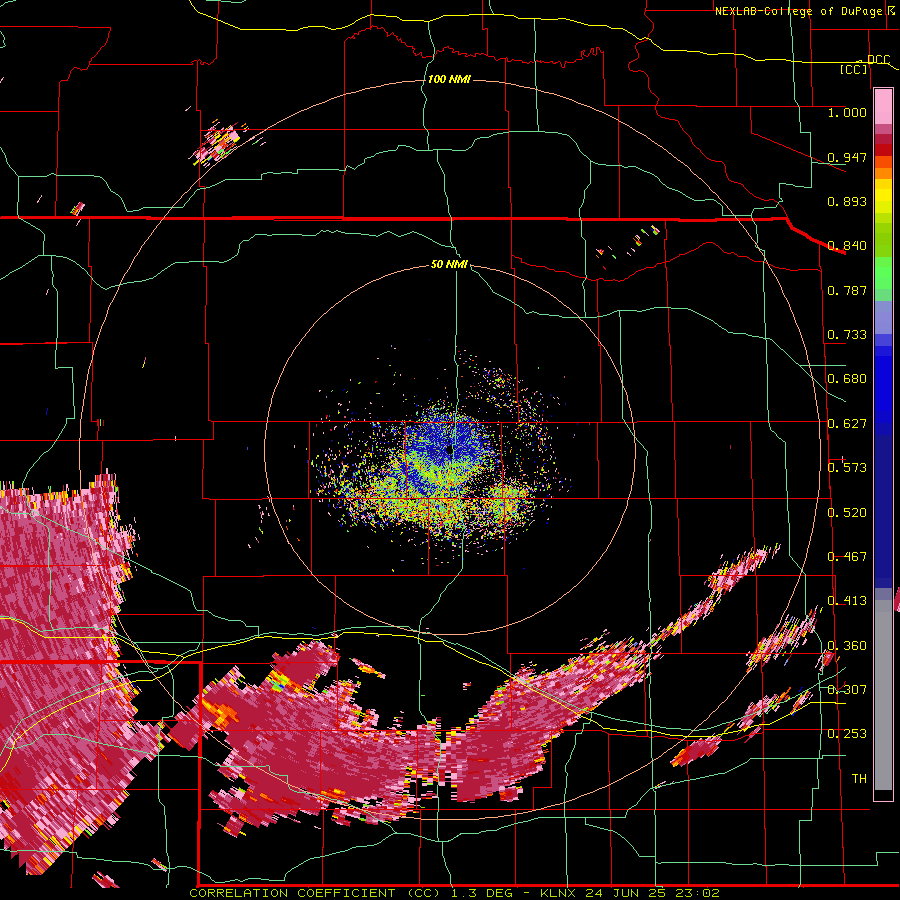This screenshot has height=900, width=900.
Task: Click the KLNX station identifier in footer
Action: click(558, 893)
